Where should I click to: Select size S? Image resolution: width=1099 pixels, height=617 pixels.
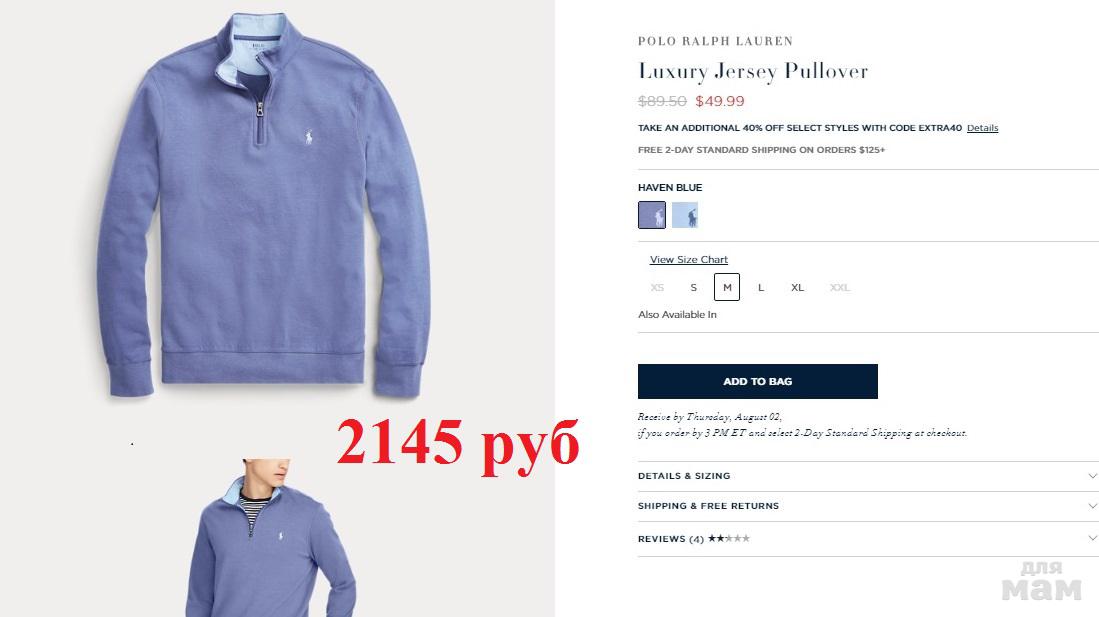pyautogui.click(x=693, y=287)
